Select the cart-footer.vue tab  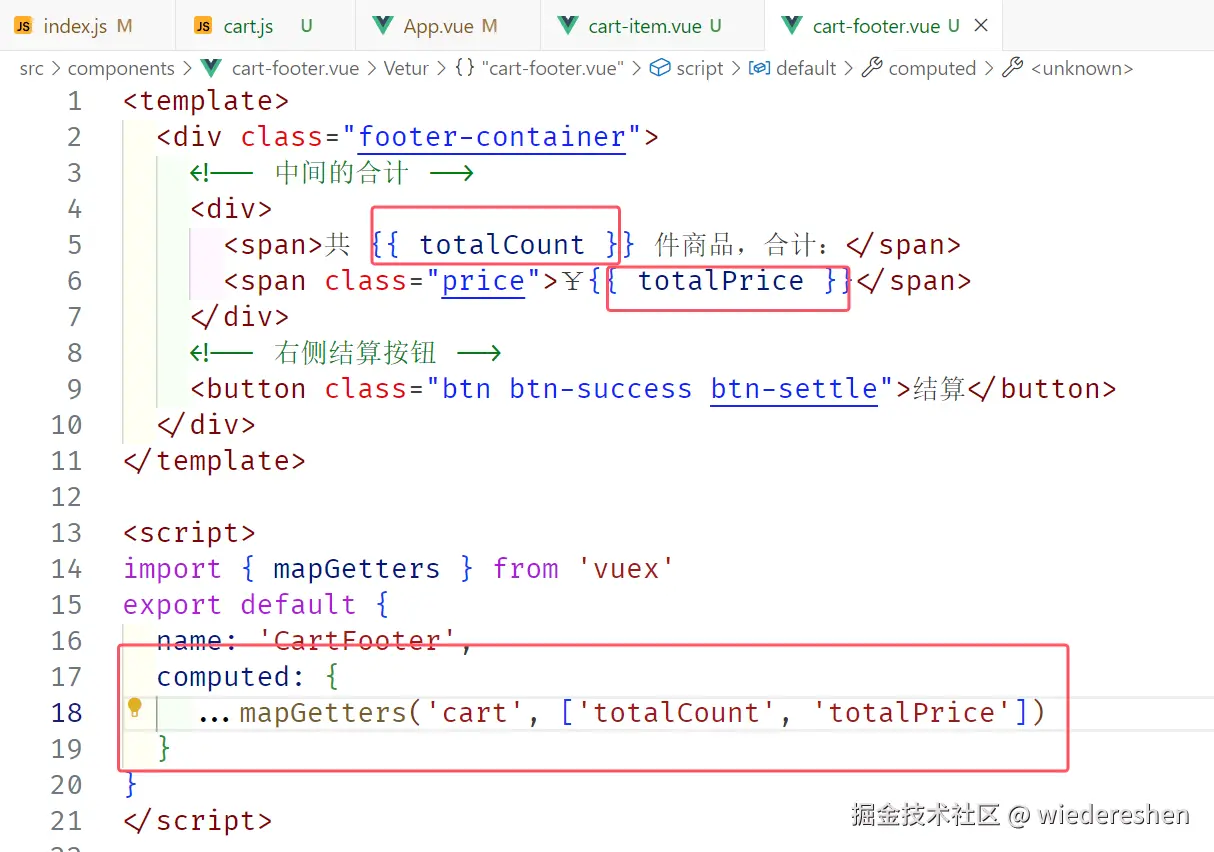point(885,26)
